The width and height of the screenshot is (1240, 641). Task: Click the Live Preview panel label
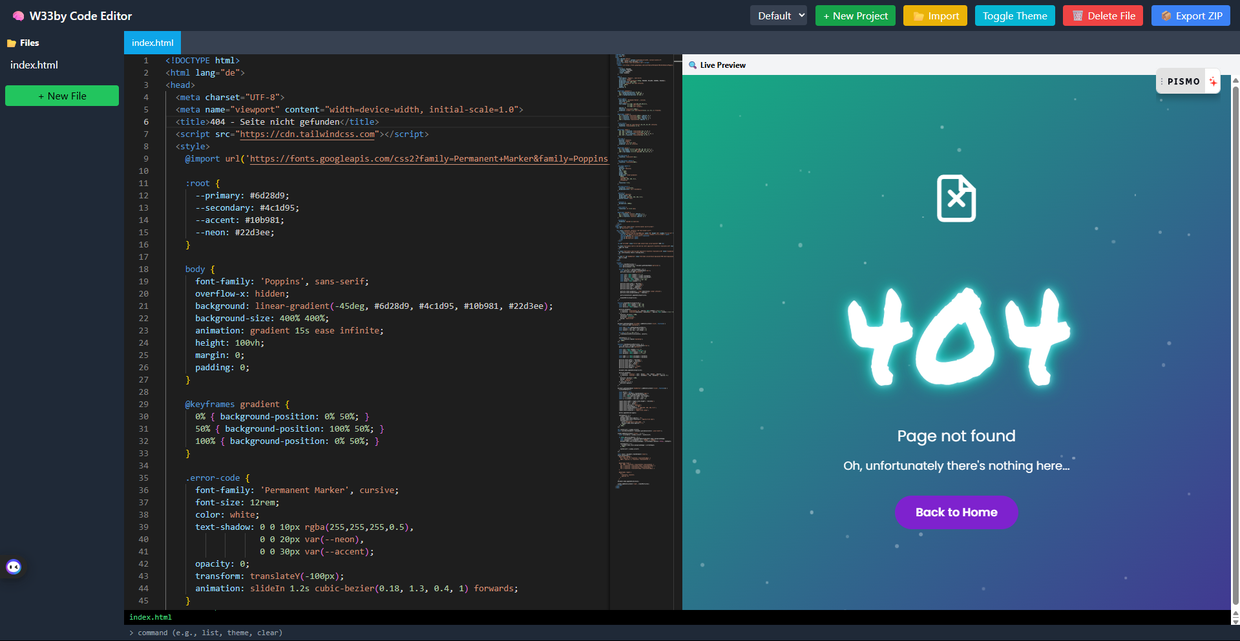(x=722, y=65)
